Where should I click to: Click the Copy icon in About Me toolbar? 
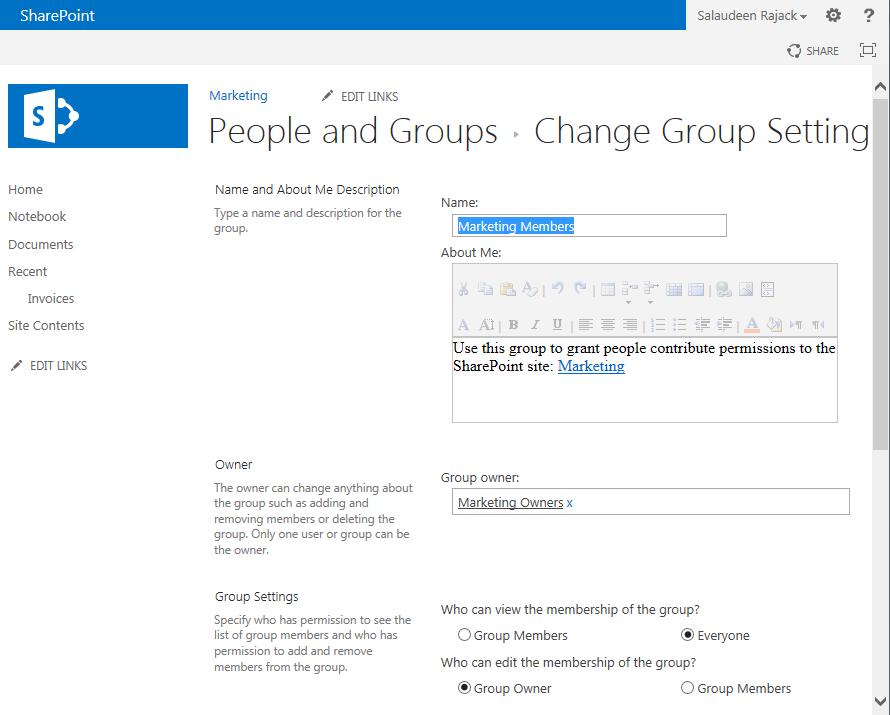click(x=485, y=289)
